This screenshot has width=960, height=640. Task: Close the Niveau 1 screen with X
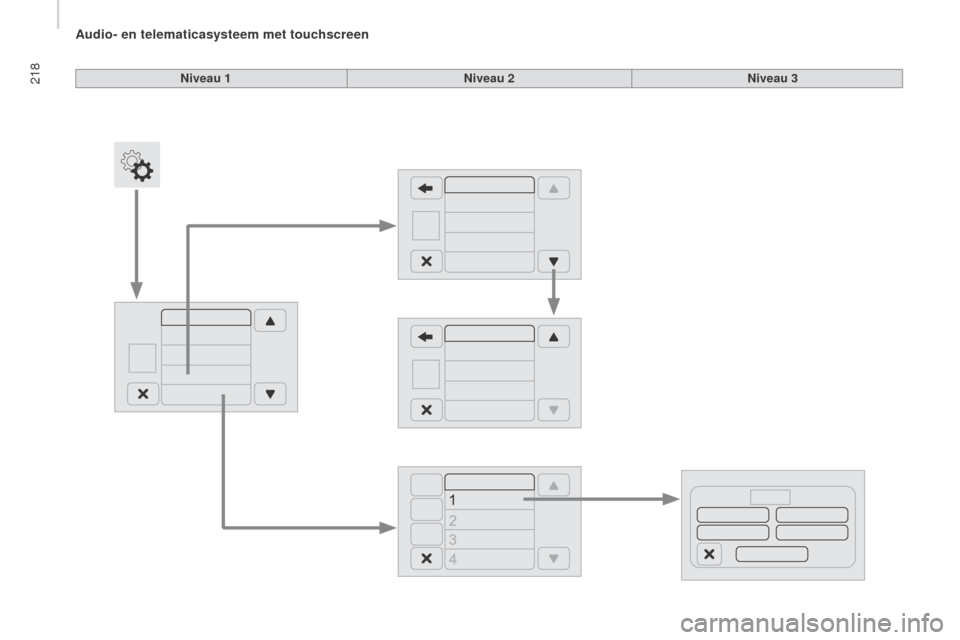[x=143, y=394]
